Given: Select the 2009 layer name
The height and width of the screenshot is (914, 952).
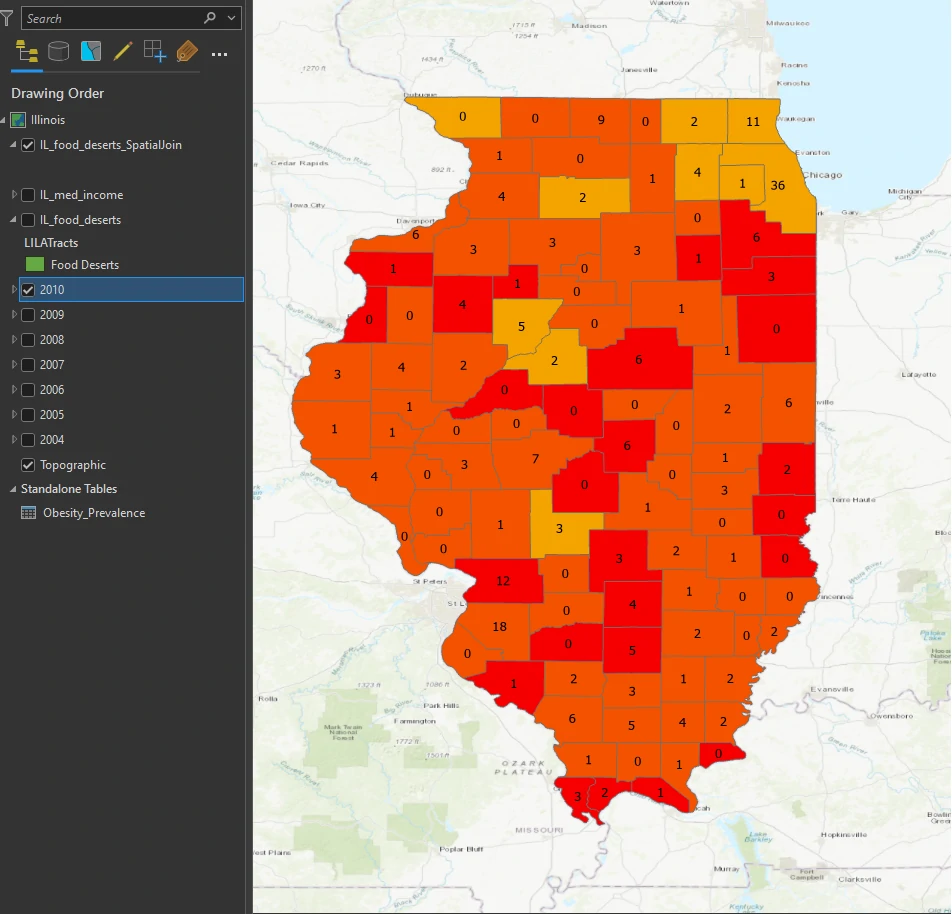Looking at the screenshot, I should [52, 315].
